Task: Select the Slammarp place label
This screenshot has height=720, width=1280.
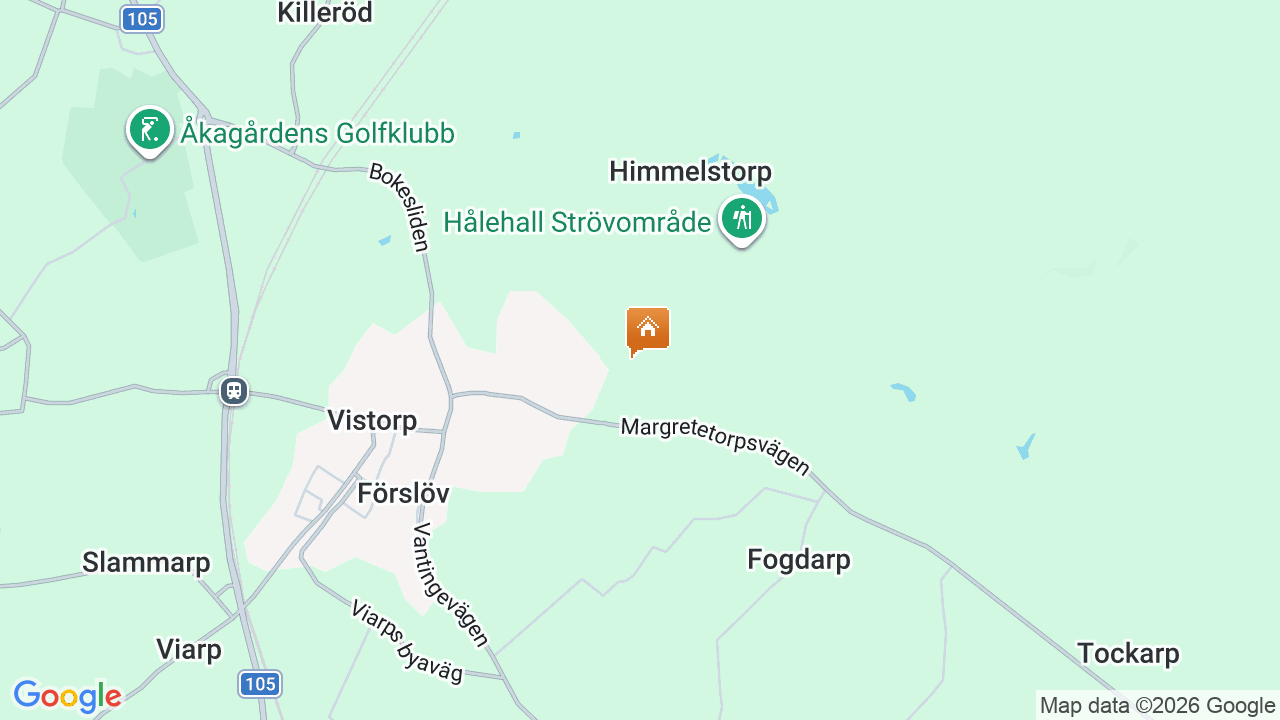Action: coord(146,562)
